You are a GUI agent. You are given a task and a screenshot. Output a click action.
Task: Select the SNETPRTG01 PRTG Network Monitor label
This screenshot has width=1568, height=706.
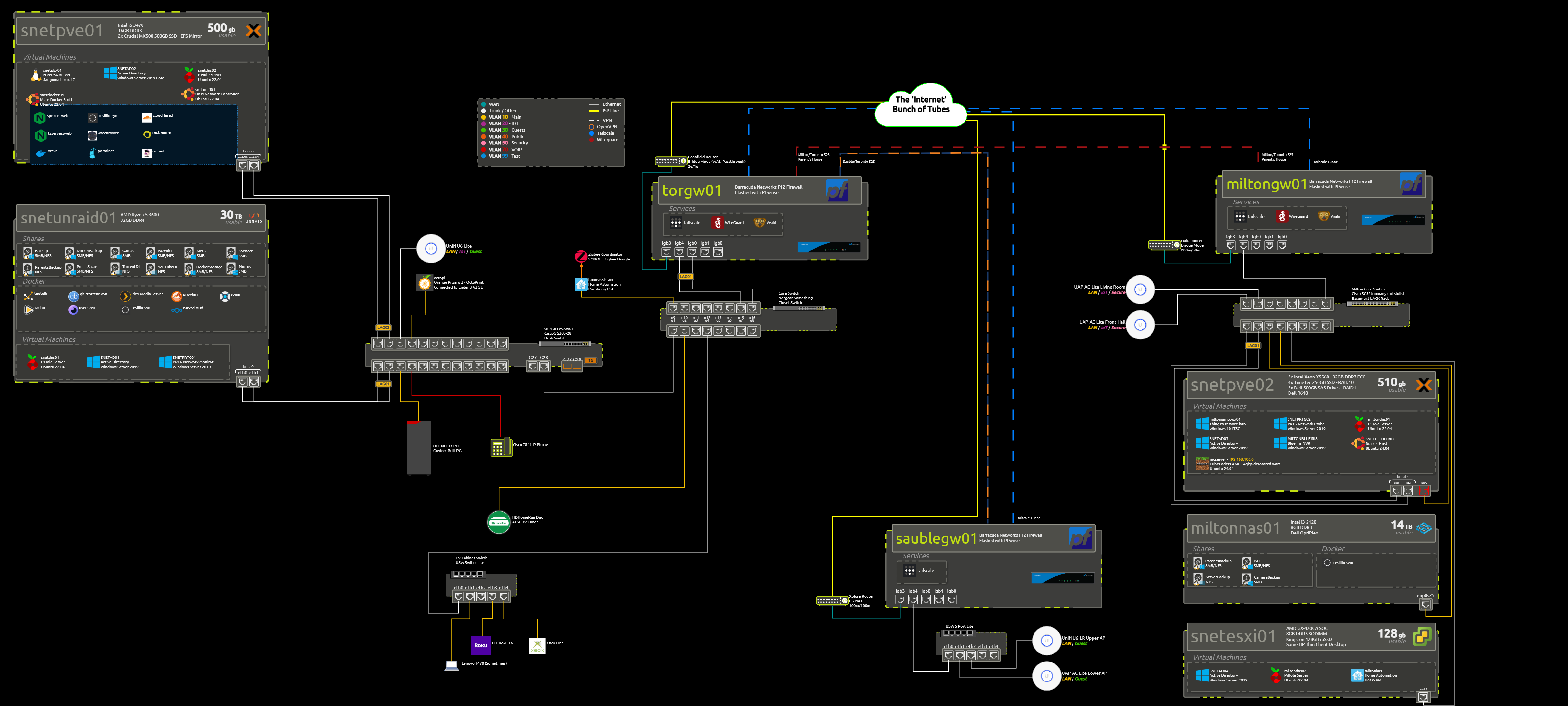tap(193, 362)
